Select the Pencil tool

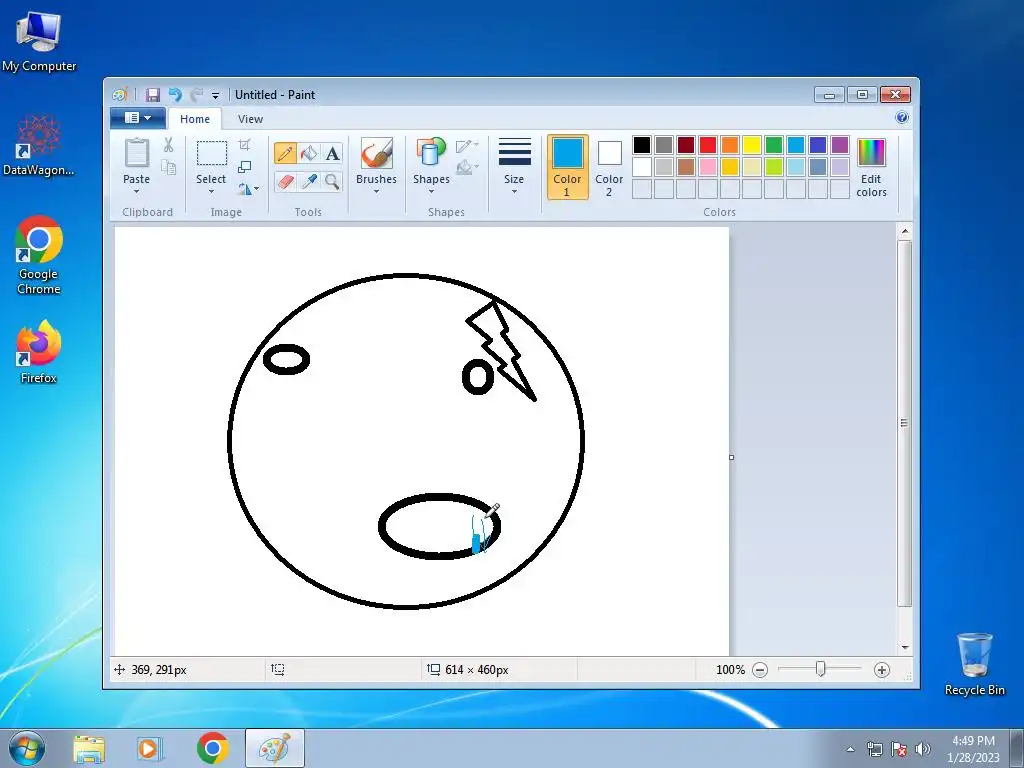click(x=285, y=153)
